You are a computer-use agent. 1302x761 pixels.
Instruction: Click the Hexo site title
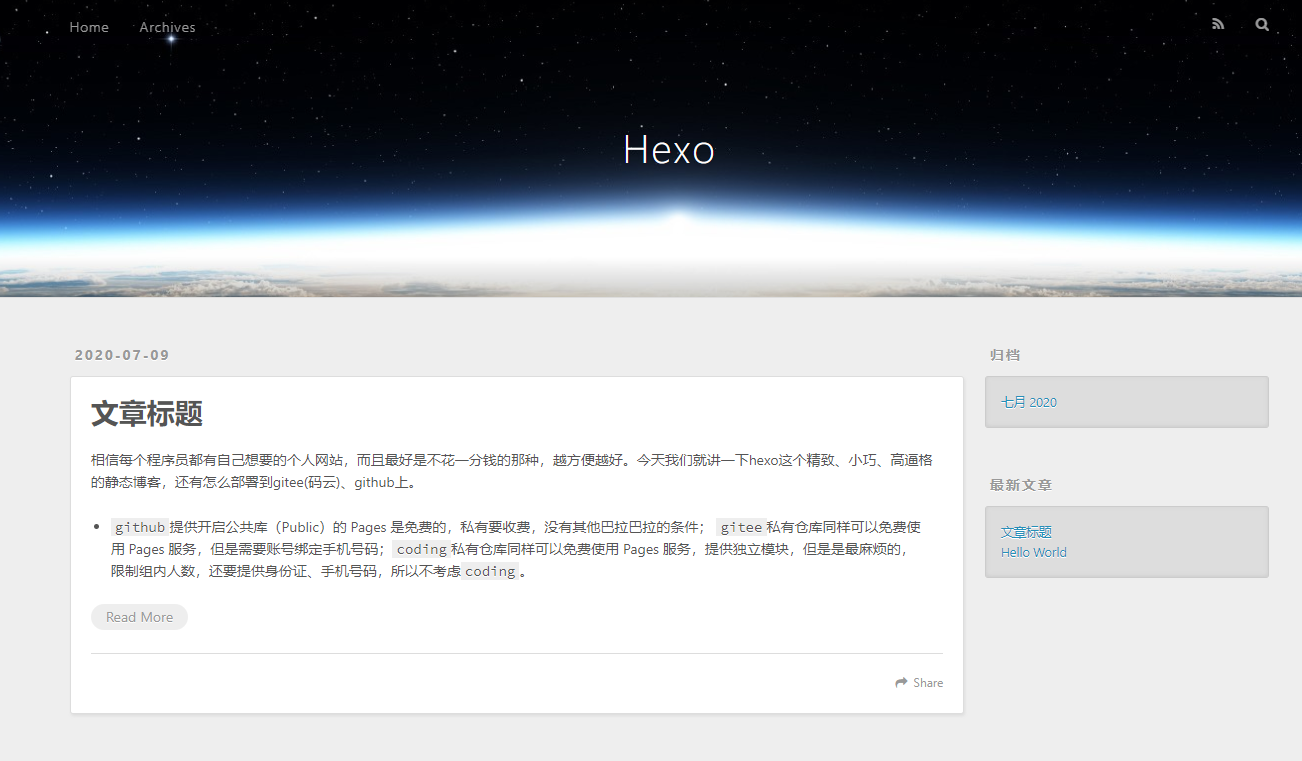click(x=668, y=150)
